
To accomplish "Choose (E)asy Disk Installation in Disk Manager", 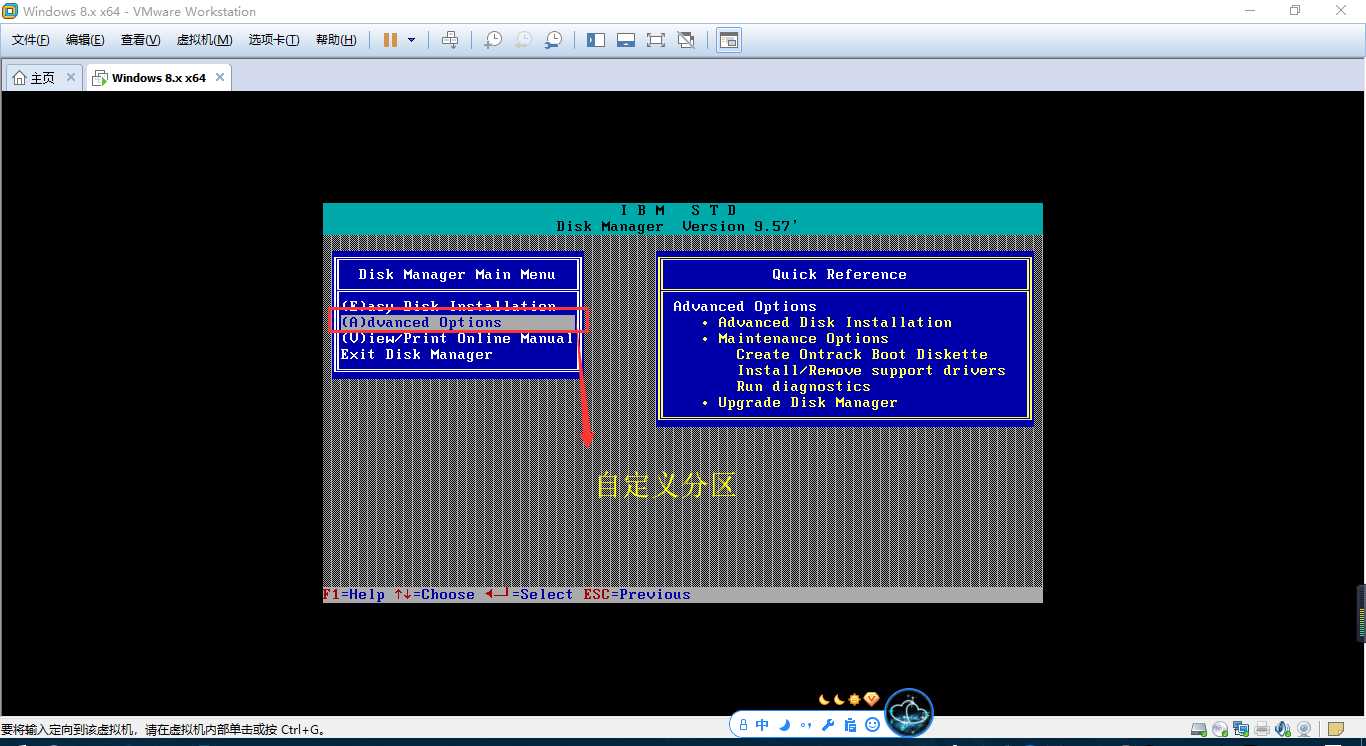I will [x=448, y=306].
